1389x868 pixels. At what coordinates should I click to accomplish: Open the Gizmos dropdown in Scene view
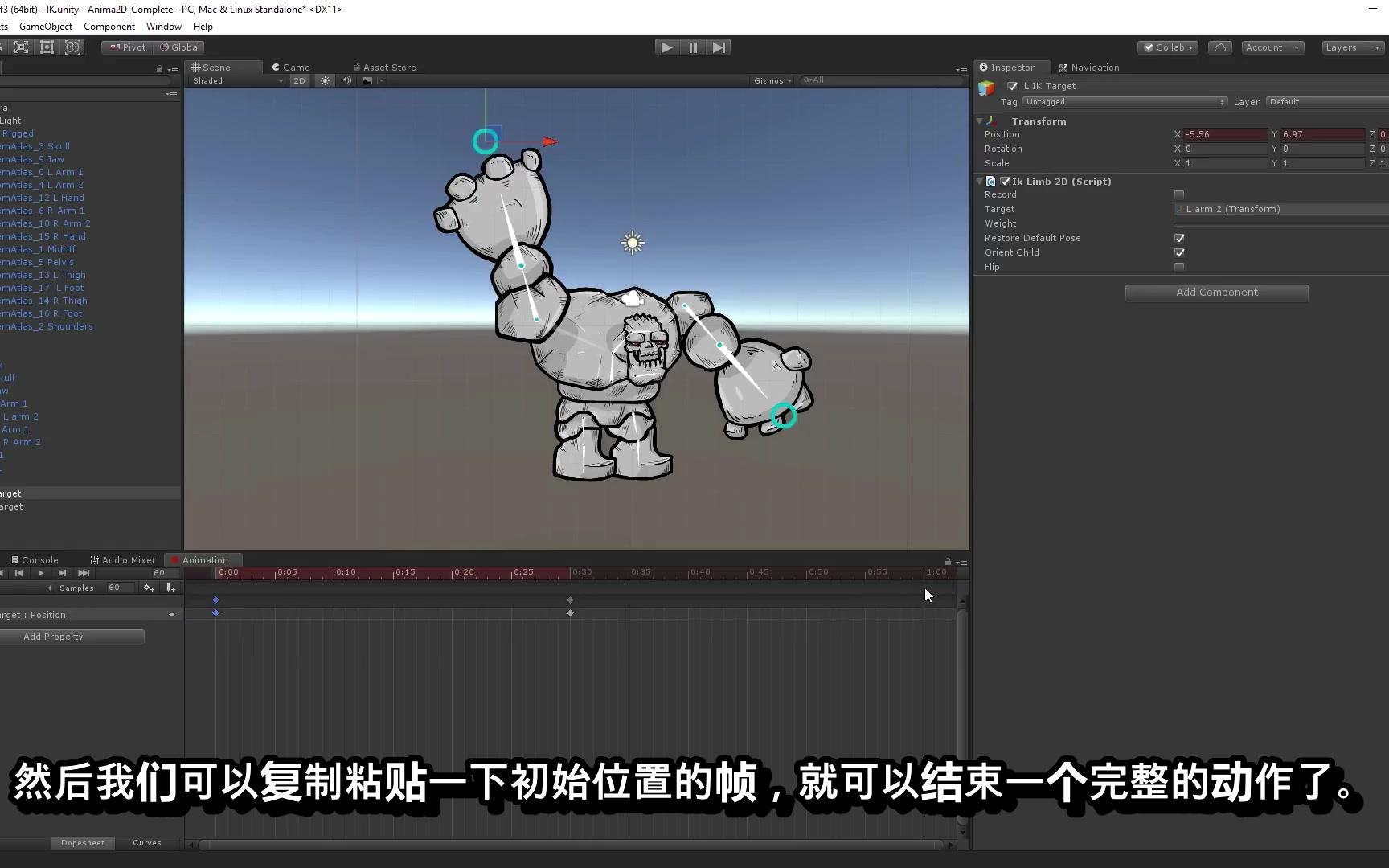coord(771,80)
